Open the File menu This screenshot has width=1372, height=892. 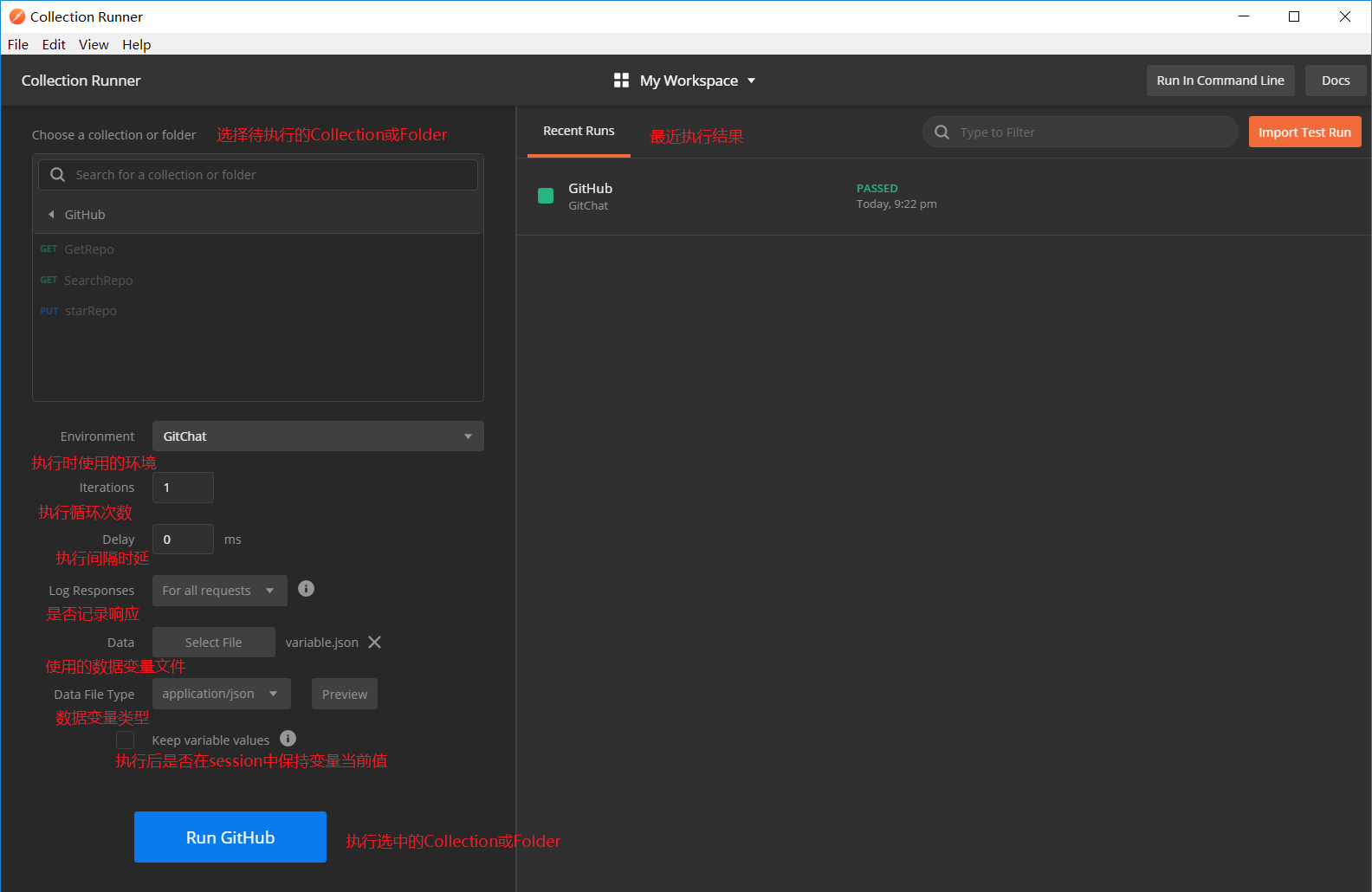point(18,44)
